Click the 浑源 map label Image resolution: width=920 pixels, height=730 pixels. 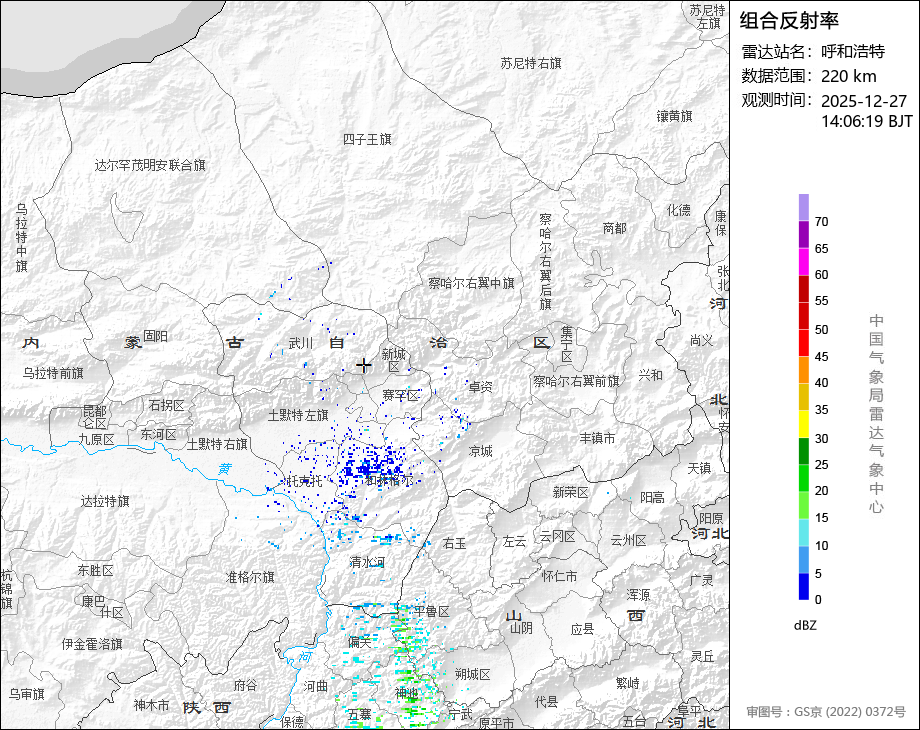point(638,595)
